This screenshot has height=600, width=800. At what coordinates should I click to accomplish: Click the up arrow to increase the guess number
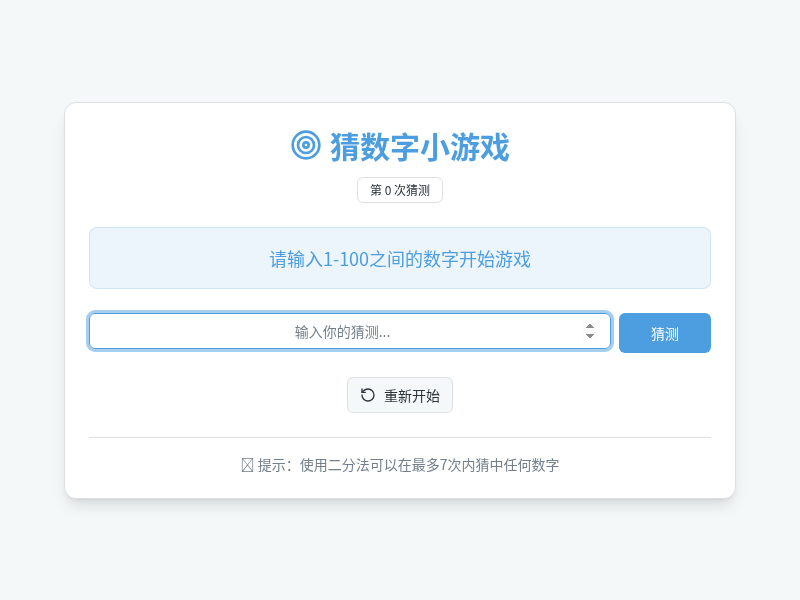(592, 326)
